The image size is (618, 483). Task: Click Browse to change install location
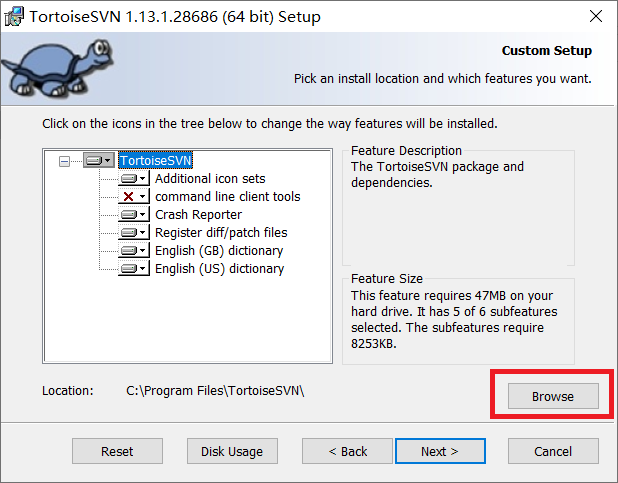coord(553,396)
